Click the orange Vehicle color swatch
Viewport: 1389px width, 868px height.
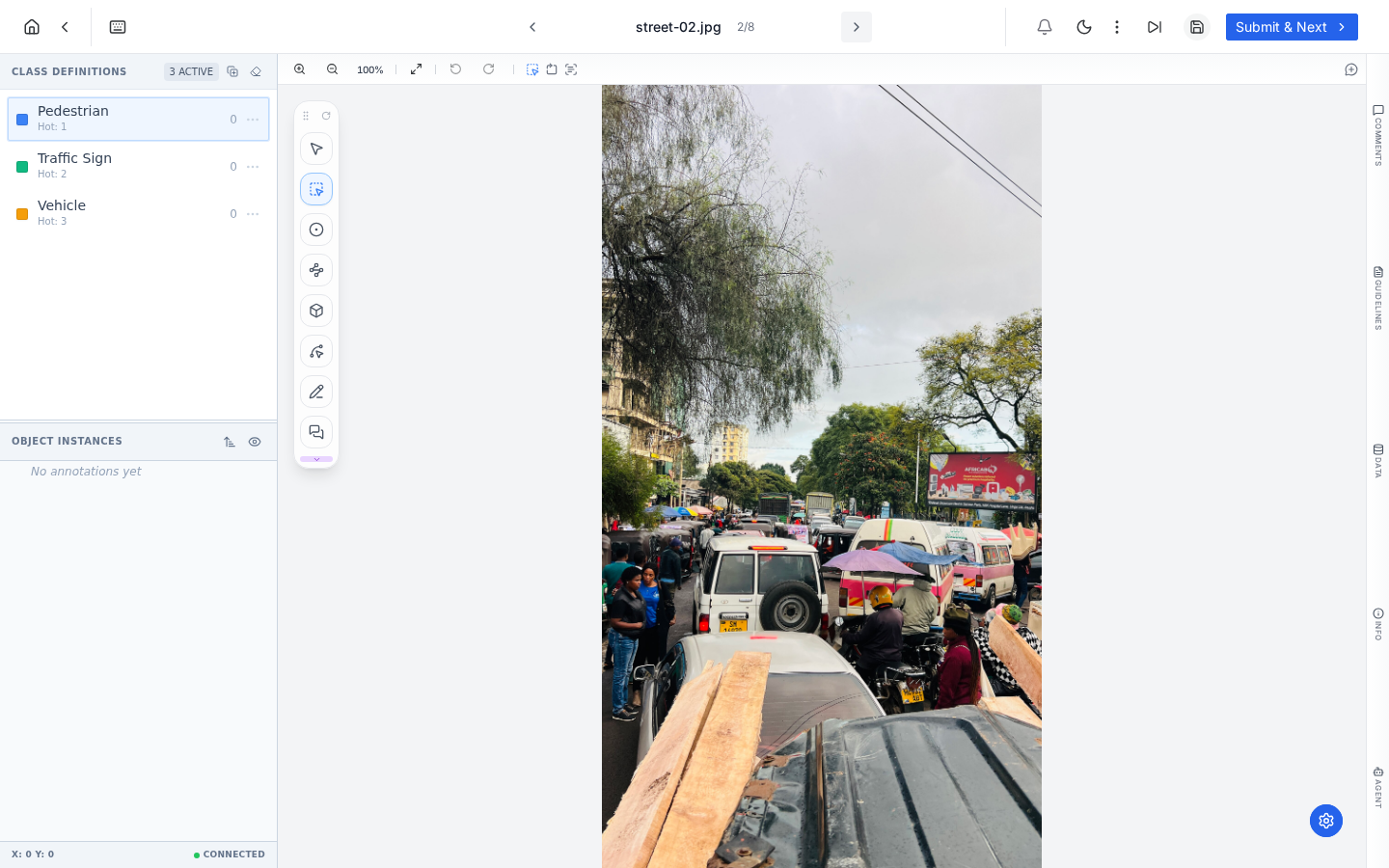tap(22, 214)
